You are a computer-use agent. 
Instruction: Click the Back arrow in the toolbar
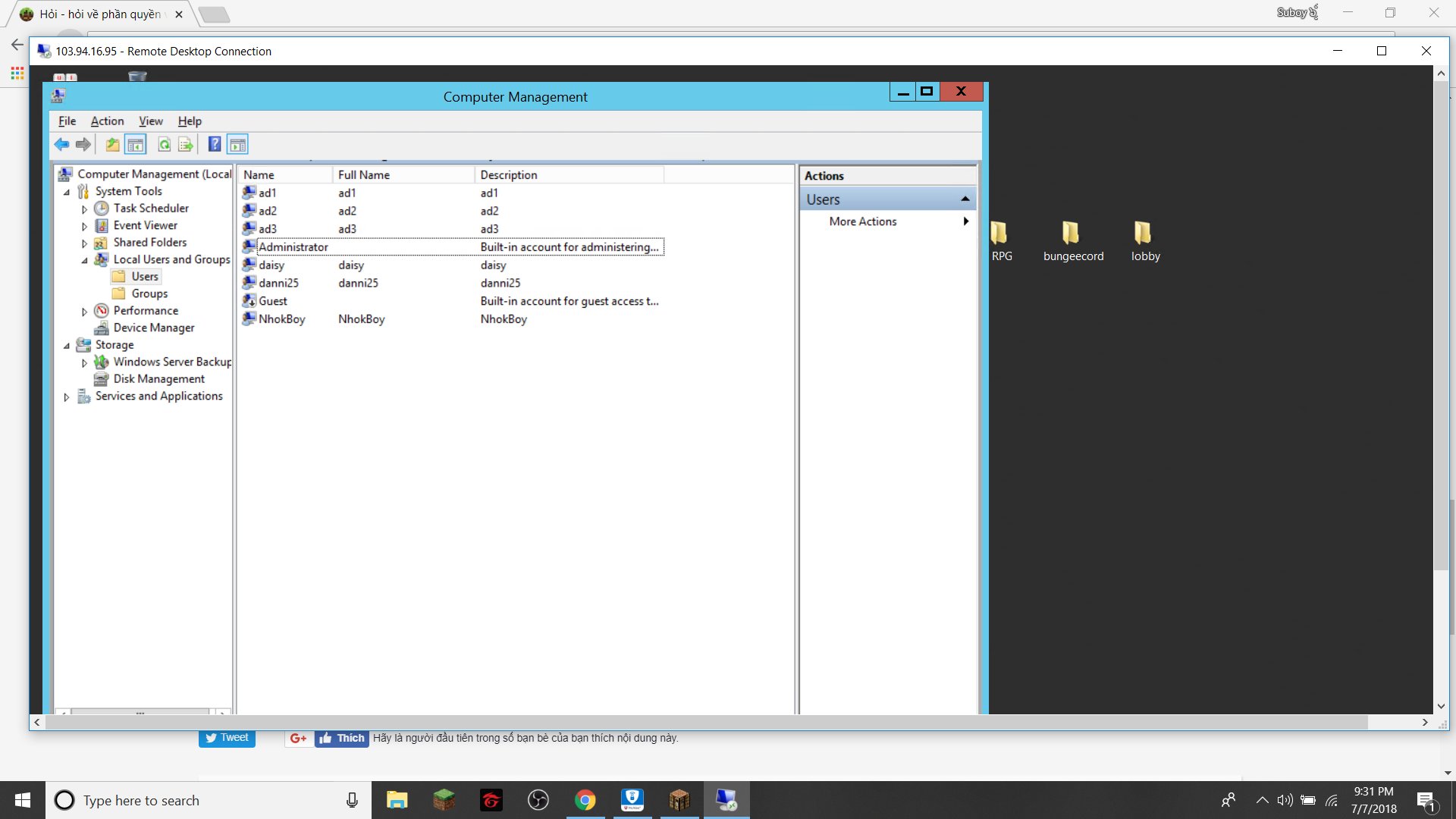61,144
